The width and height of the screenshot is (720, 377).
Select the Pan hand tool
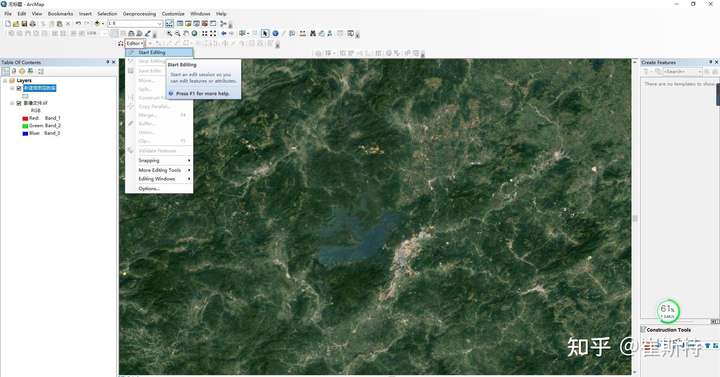(186, 34)
